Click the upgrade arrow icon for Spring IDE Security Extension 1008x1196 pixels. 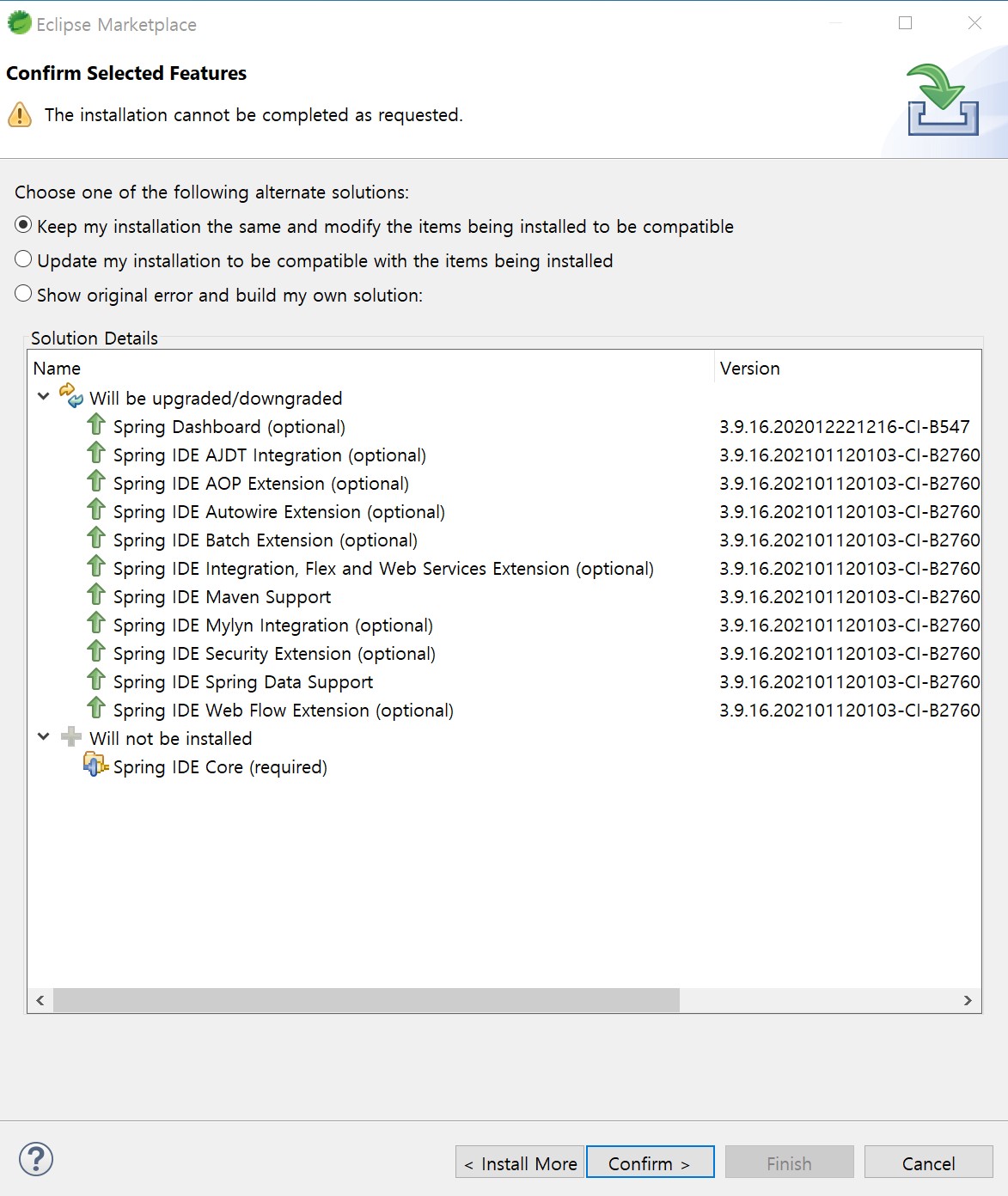pos(96,651)
